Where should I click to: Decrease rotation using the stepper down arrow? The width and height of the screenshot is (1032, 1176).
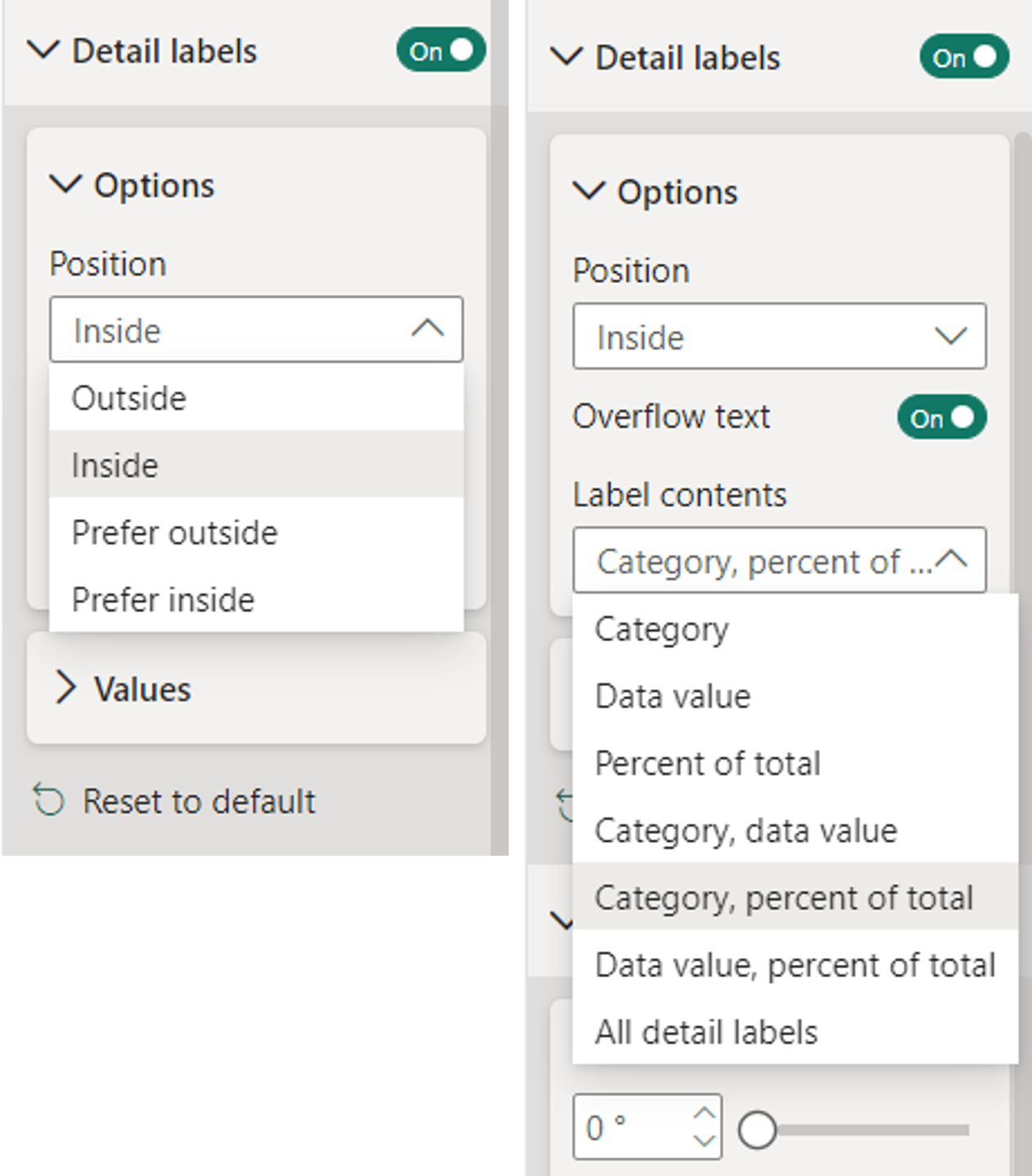pyautogui.click(x=704, y=1140)
